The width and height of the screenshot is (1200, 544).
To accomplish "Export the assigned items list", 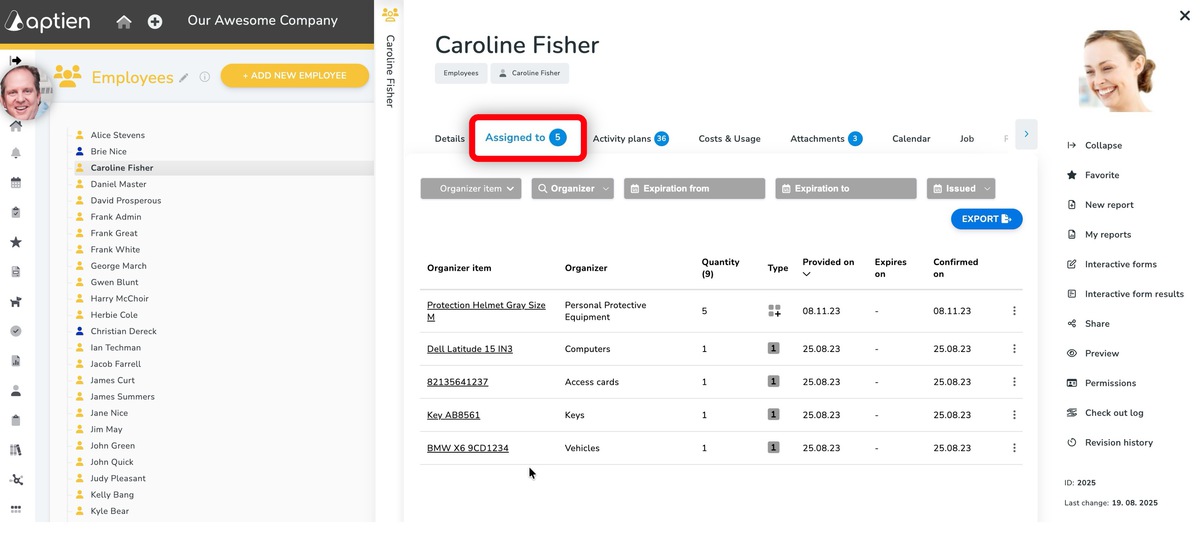I will click(x=986, y=219).
